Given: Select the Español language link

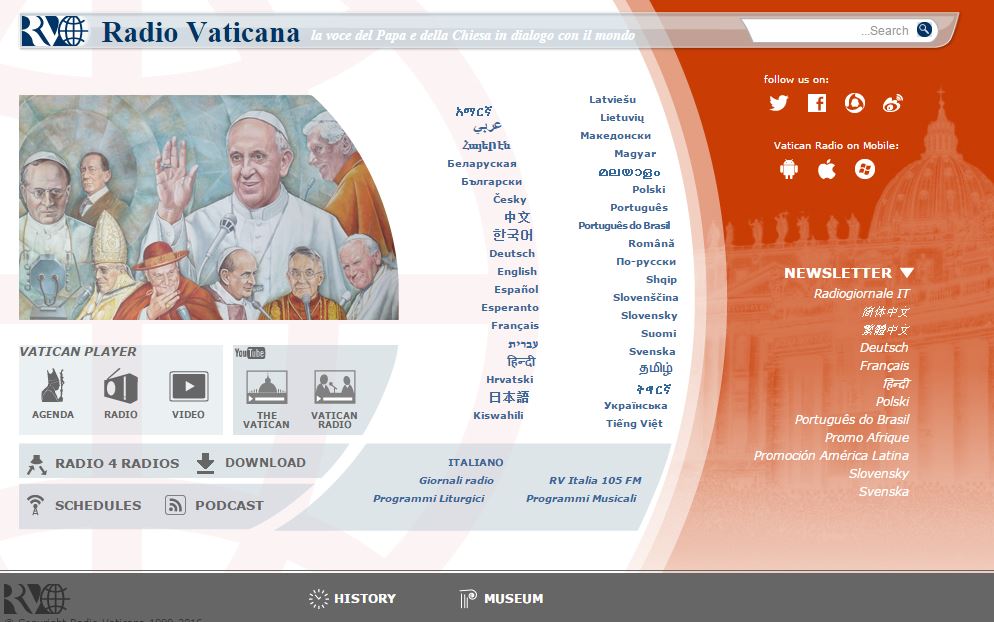Looking at the screenshot, I should point(516,289).
